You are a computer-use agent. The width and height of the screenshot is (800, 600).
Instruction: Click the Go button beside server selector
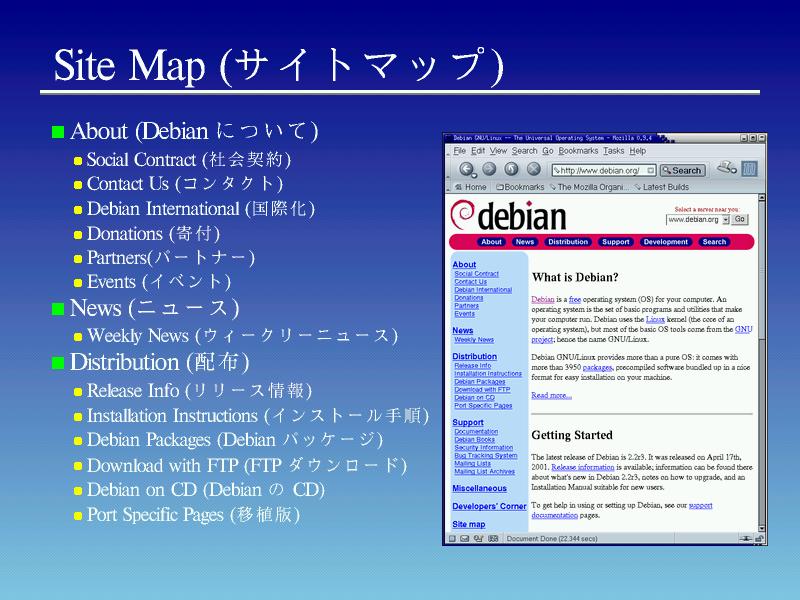[x=740, y=219]
